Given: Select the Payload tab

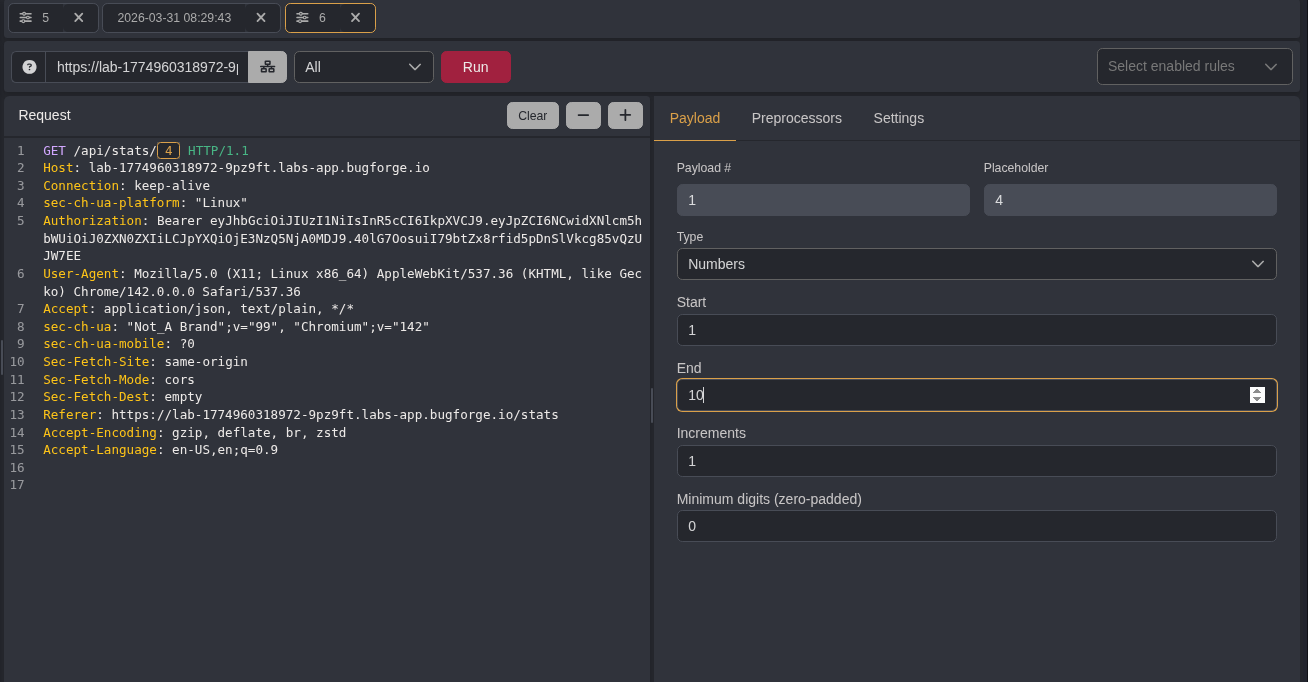Looking at the screenshot, I should pyautogui.click(x=694, y=118).
